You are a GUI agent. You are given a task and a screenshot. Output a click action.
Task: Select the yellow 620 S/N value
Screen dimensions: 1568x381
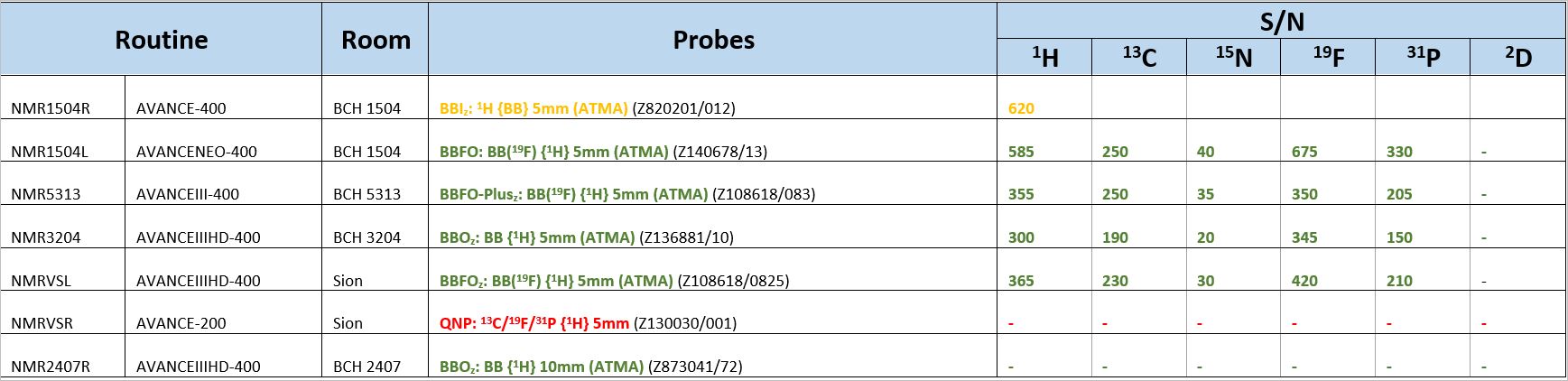tap(1021, 108)
